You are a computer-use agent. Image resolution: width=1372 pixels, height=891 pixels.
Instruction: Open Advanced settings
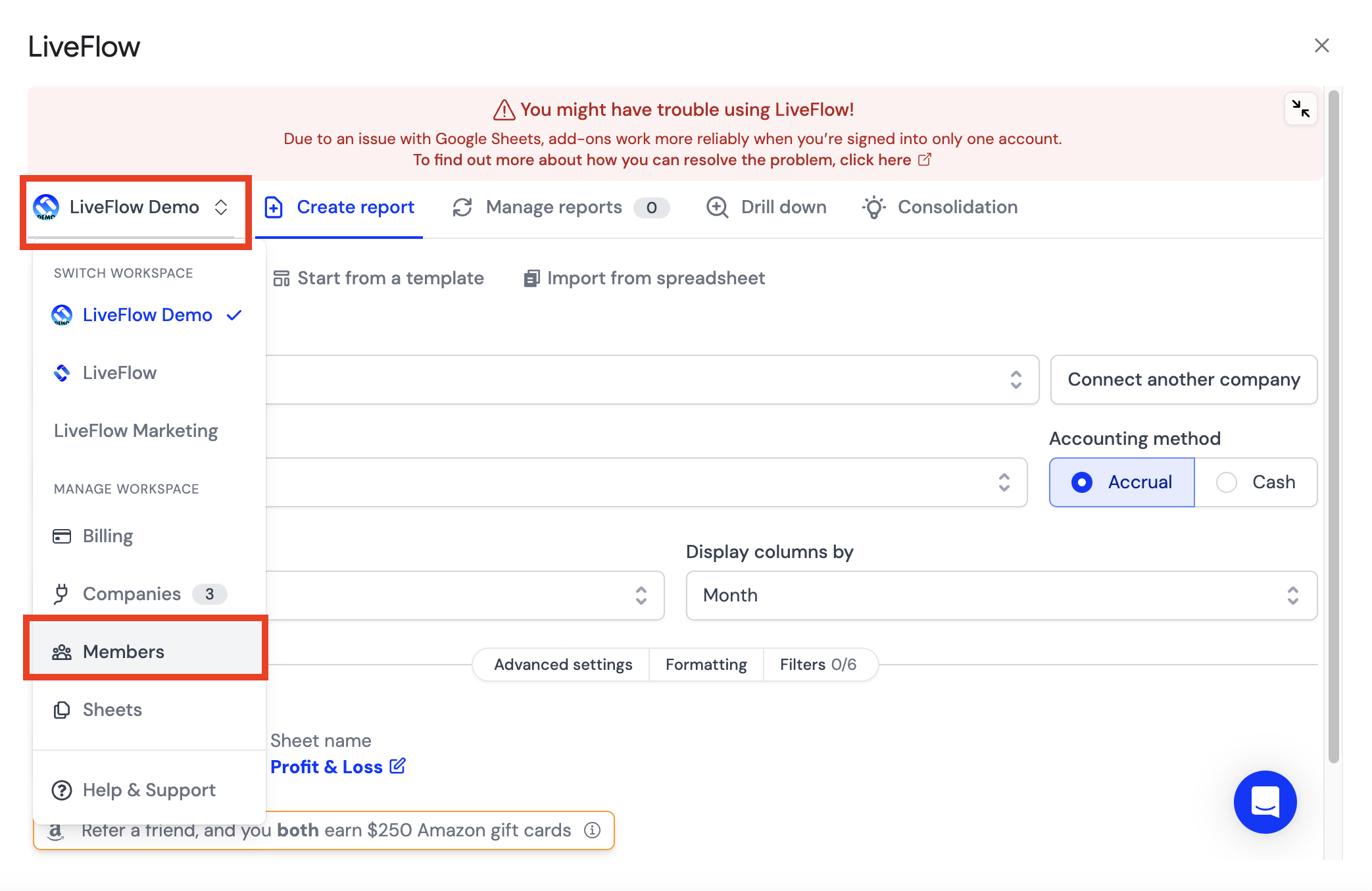(563, 665)
